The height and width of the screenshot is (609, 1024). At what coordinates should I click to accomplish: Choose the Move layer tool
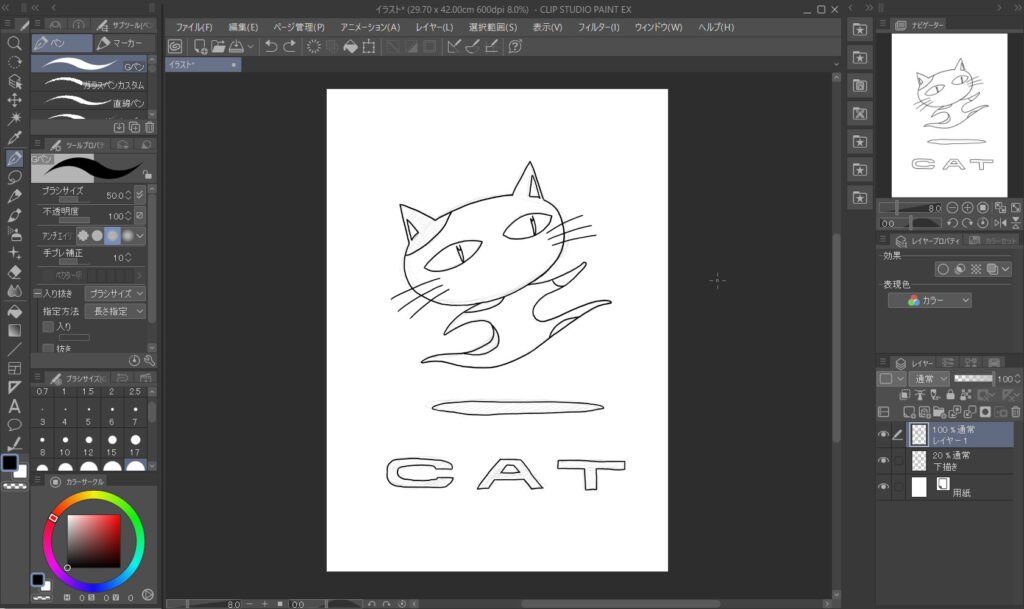point(15,100)
